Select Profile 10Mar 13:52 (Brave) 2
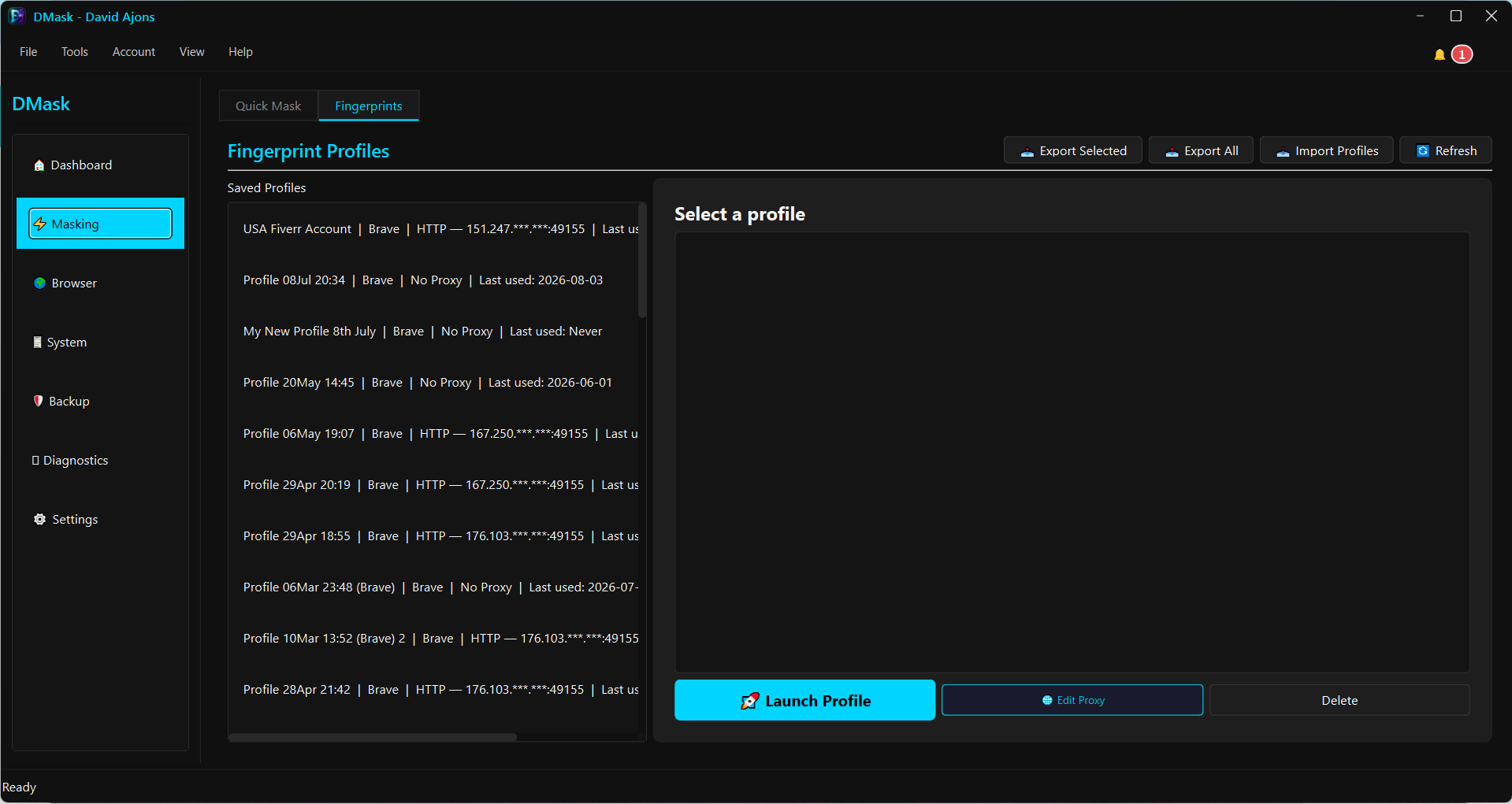1512x804 pixels. pyautogui.click(x=433, y=639)
